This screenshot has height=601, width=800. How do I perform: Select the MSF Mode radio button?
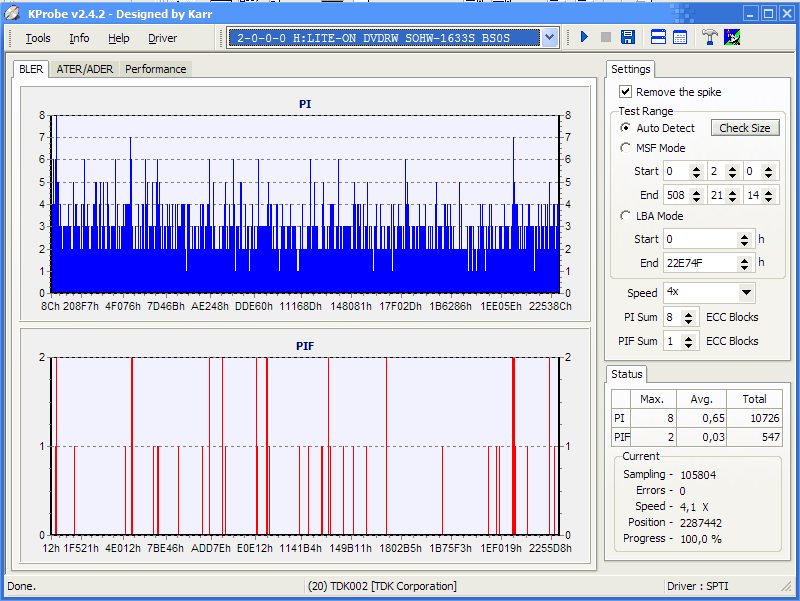click(x=625, y=148)
